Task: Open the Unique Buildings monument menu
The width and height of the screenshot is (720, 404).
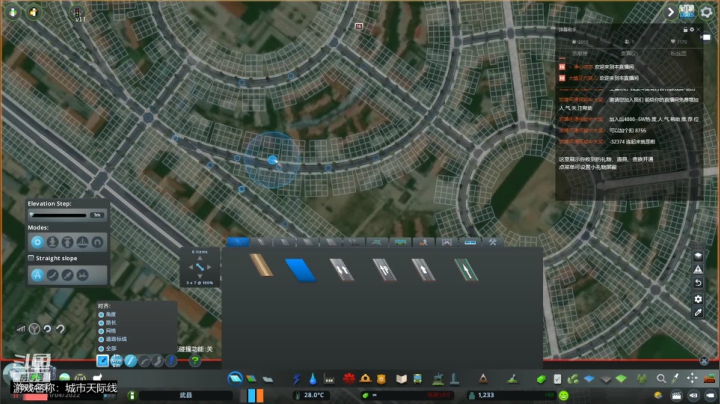Action: click(x=454, y=378)
